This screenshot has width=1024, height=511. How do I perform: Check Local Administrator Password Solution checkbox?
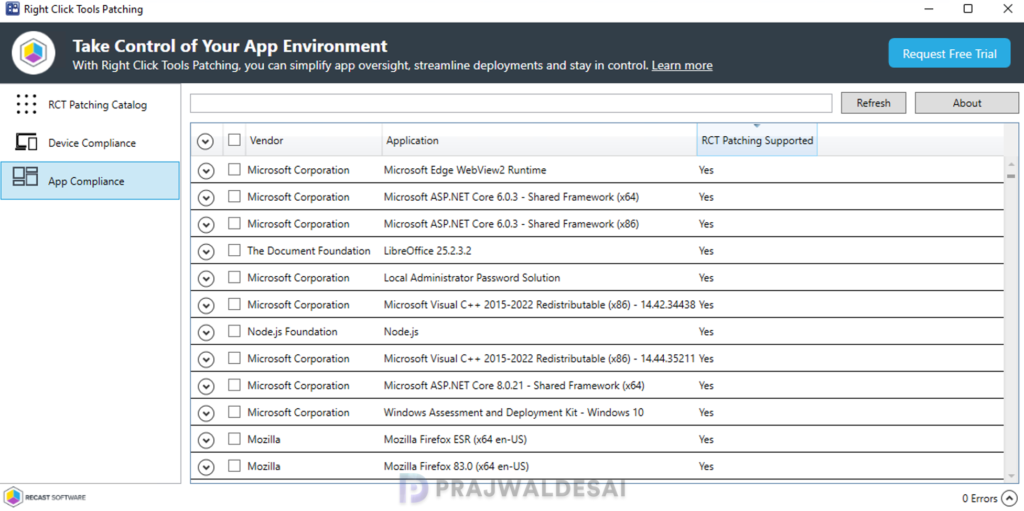point(234,277)
